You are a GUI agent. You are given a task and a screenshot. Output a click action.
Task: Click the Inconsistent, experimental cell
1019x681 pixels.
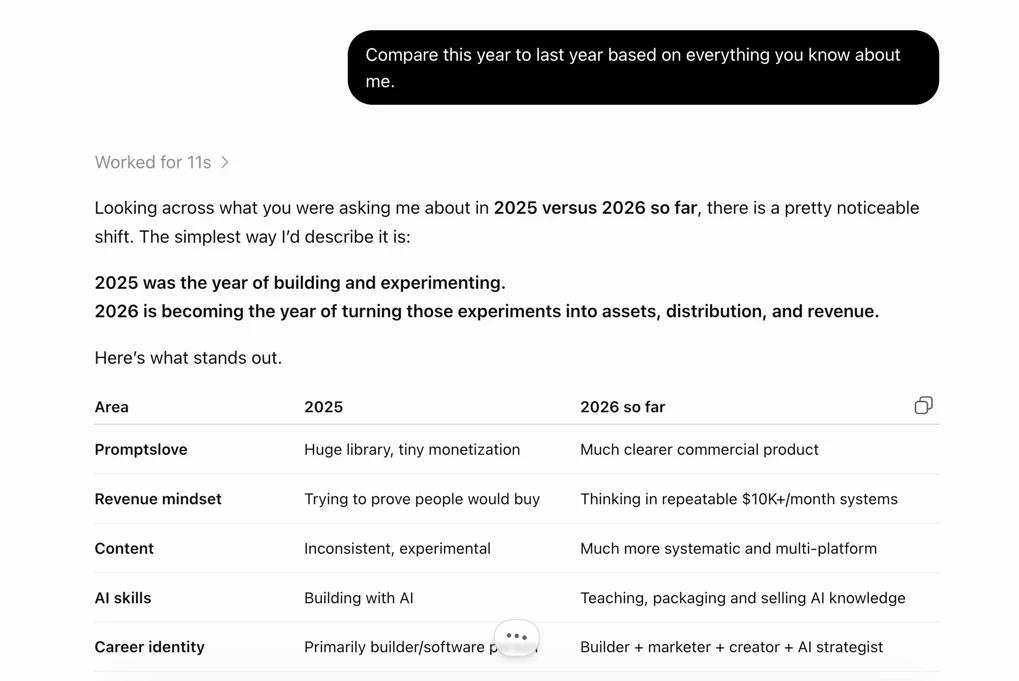point(397,548)
